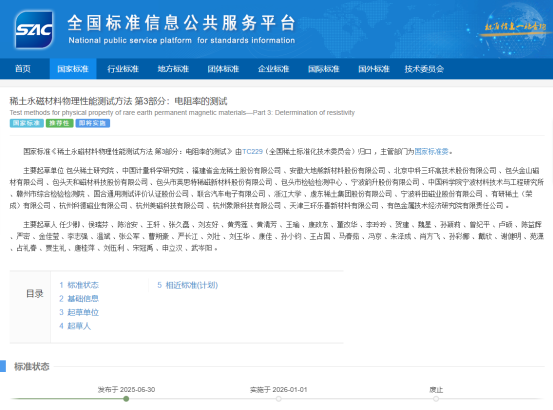Click the TC229 committee link
The height and width of the screenshot is (410, 553).
tap(253, 152)
